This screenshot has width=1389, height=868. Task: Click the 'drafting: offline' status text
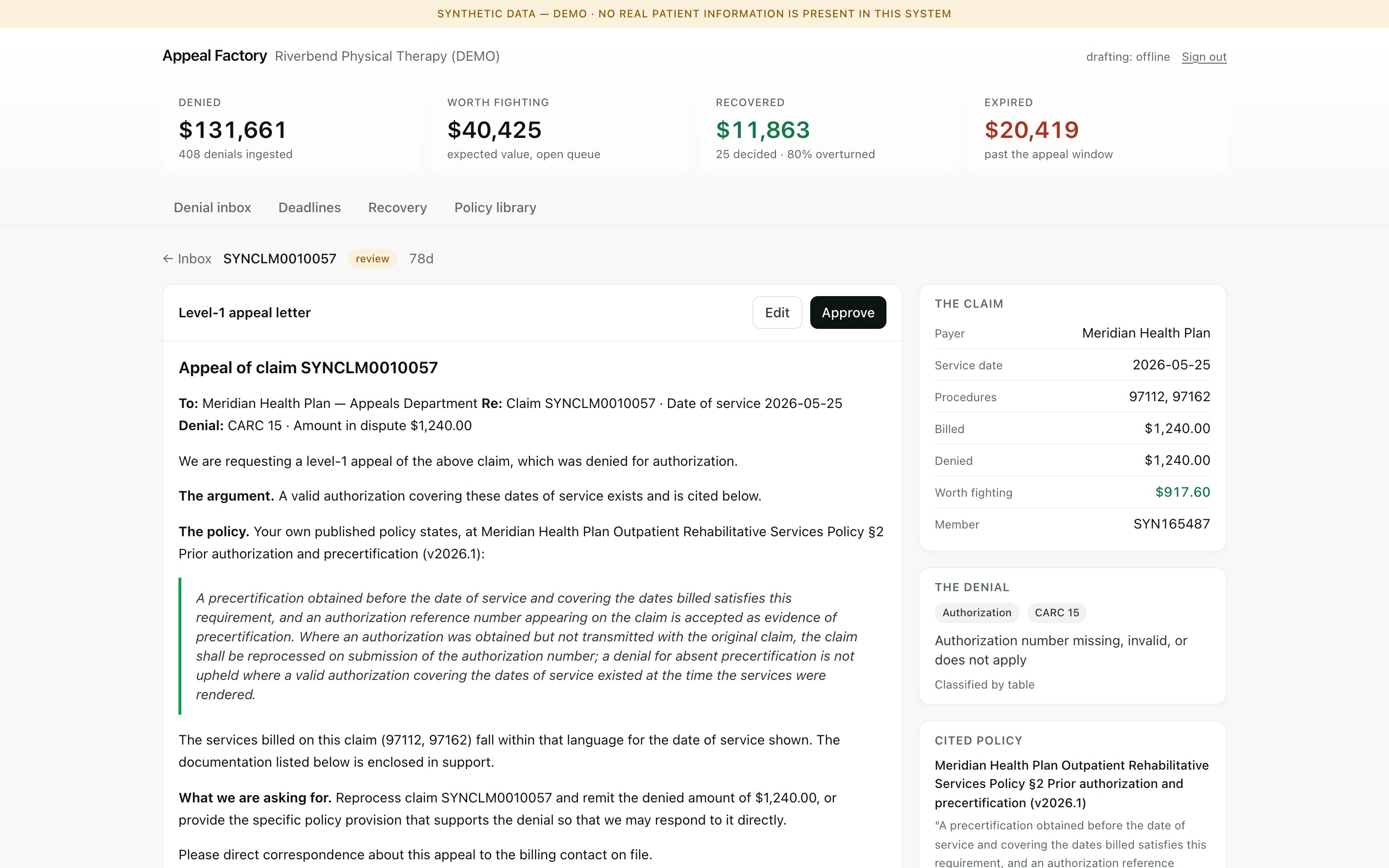[x=1128, y=57]
